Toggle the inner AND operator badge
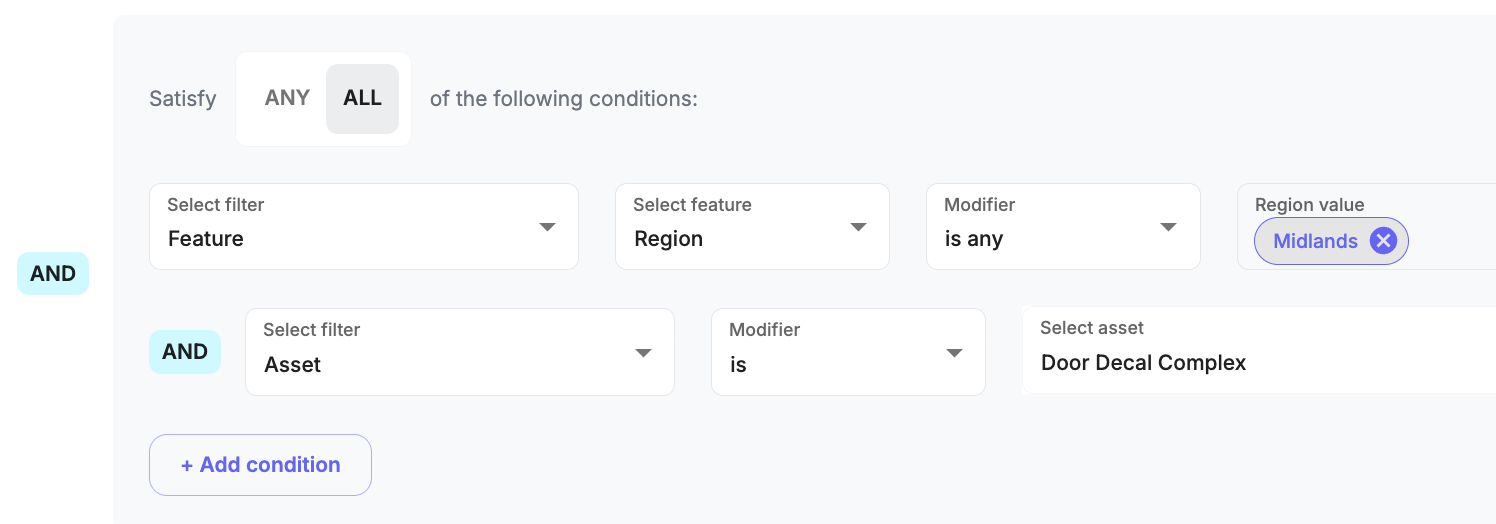1496x524 pixels. pyautogui.click(x=185, y=352)
